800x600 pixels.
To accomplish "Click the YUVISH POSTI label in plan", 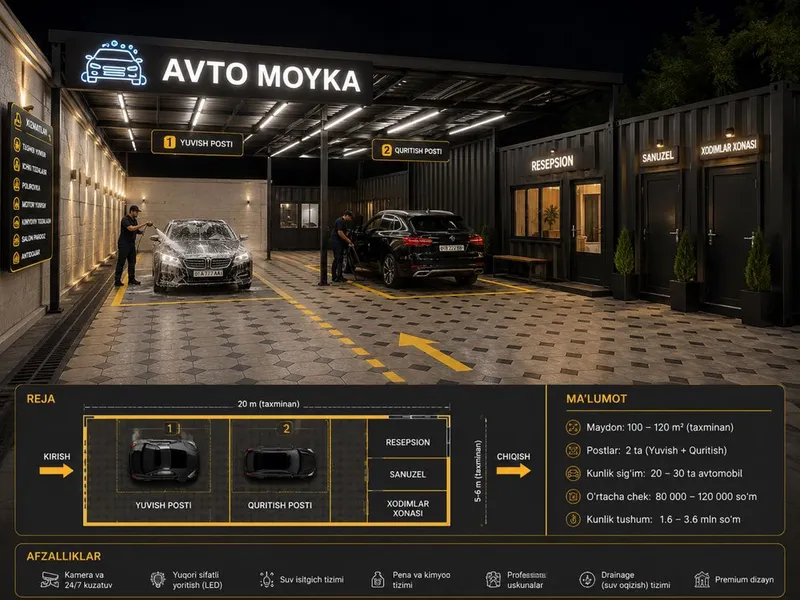I will [x=163, y=505].
